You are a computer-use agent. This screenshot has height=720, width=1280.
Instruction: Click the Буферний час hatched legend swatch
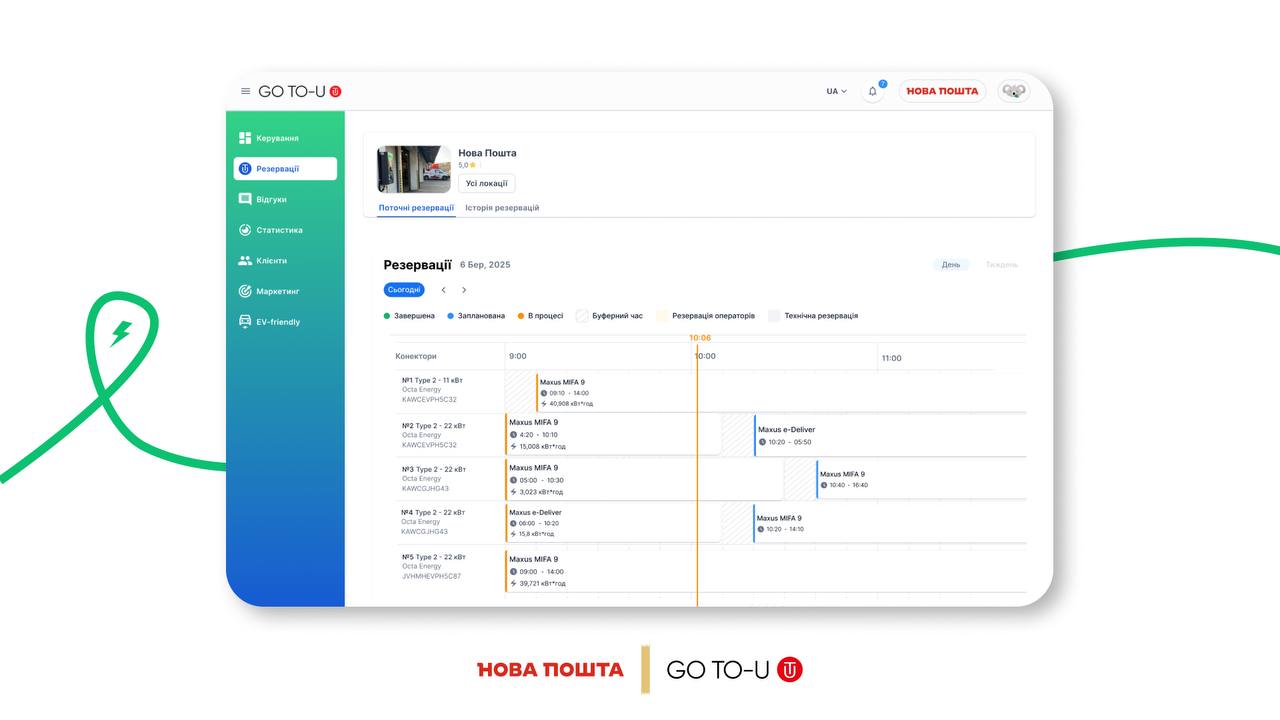582,316
